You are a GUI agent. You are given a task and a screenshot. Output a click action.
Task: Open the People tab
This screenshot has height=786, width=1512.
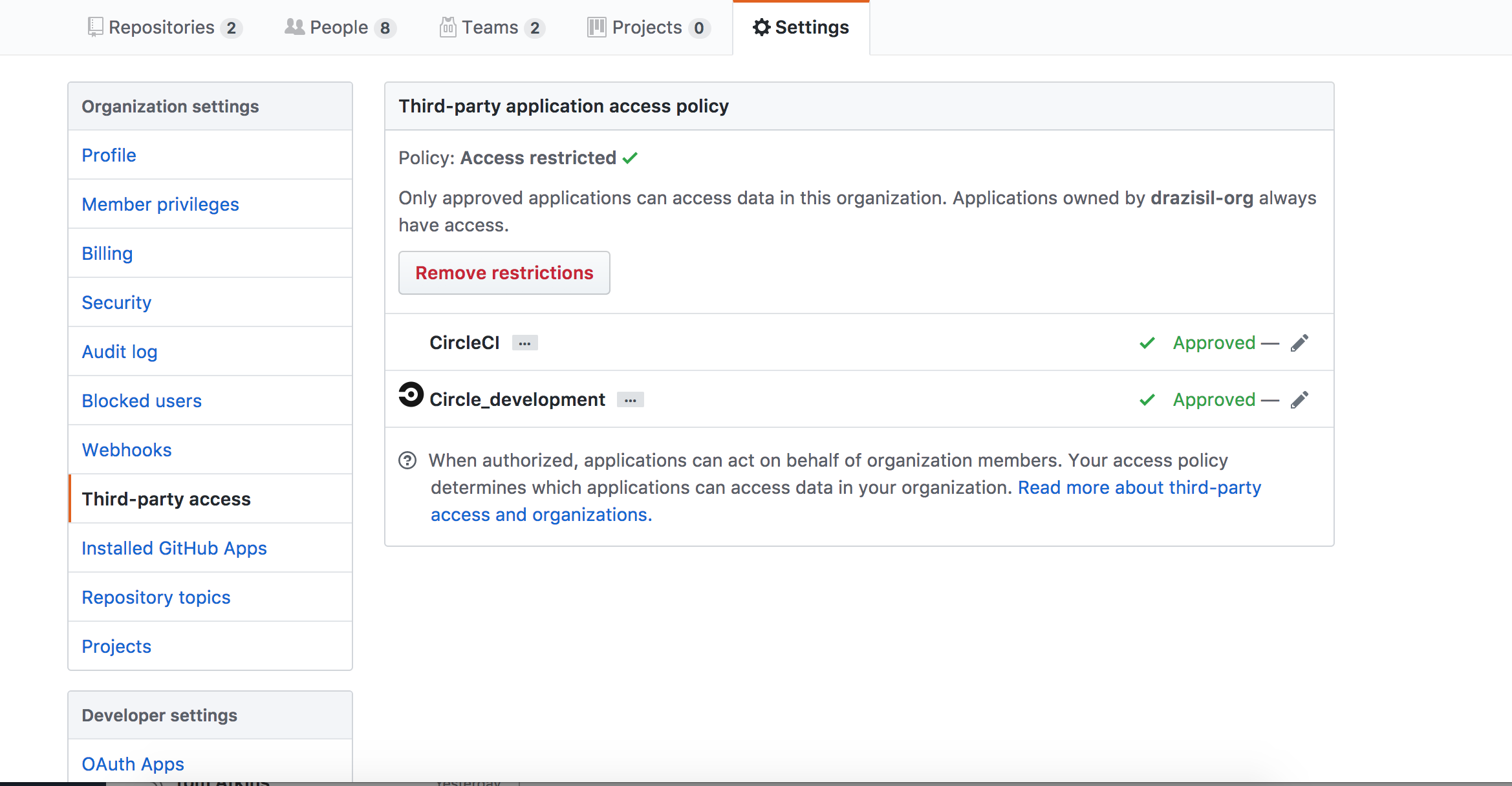coord(340,27)
